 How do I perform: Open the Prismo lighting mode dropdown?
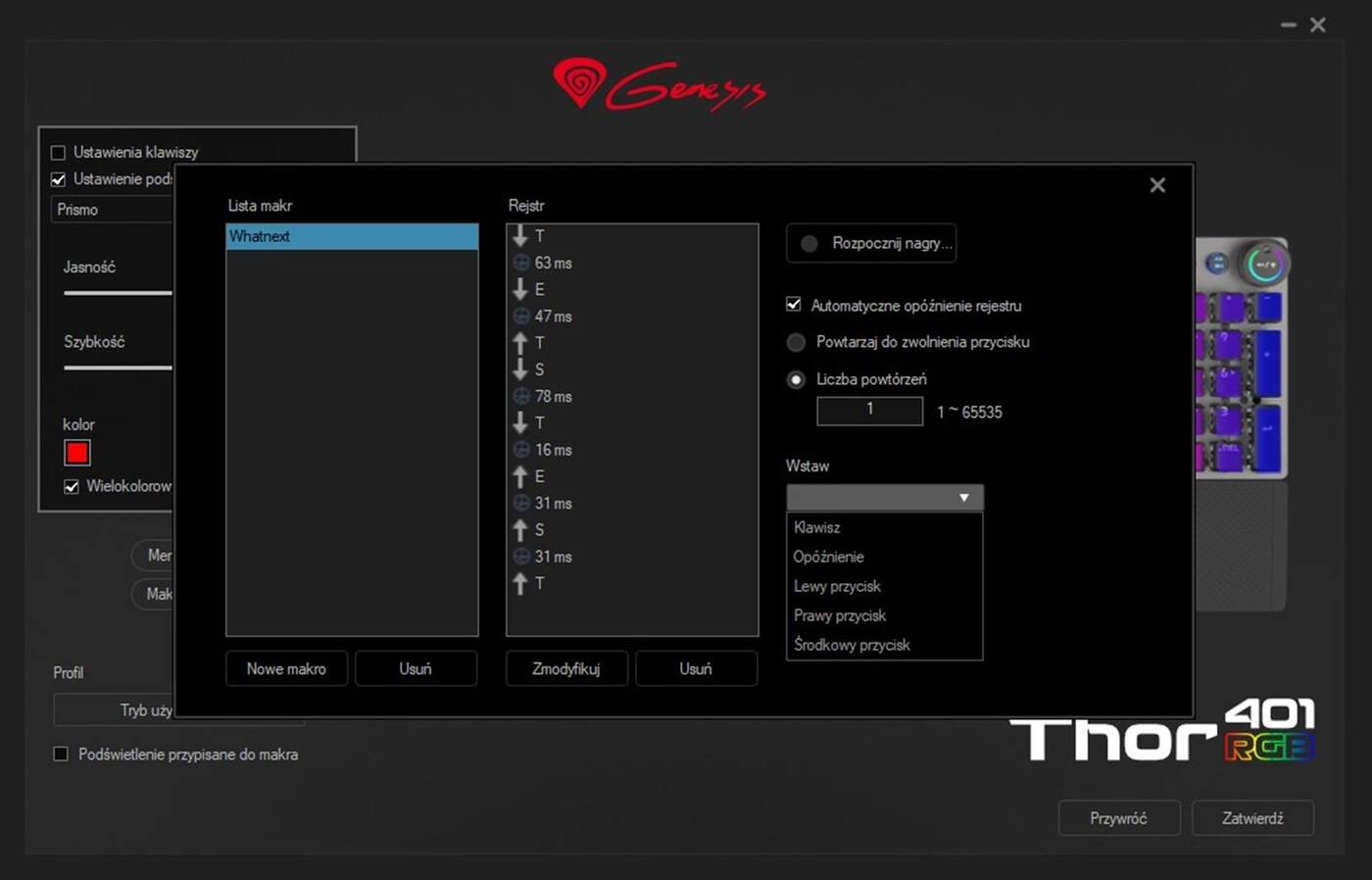point(113,210)
